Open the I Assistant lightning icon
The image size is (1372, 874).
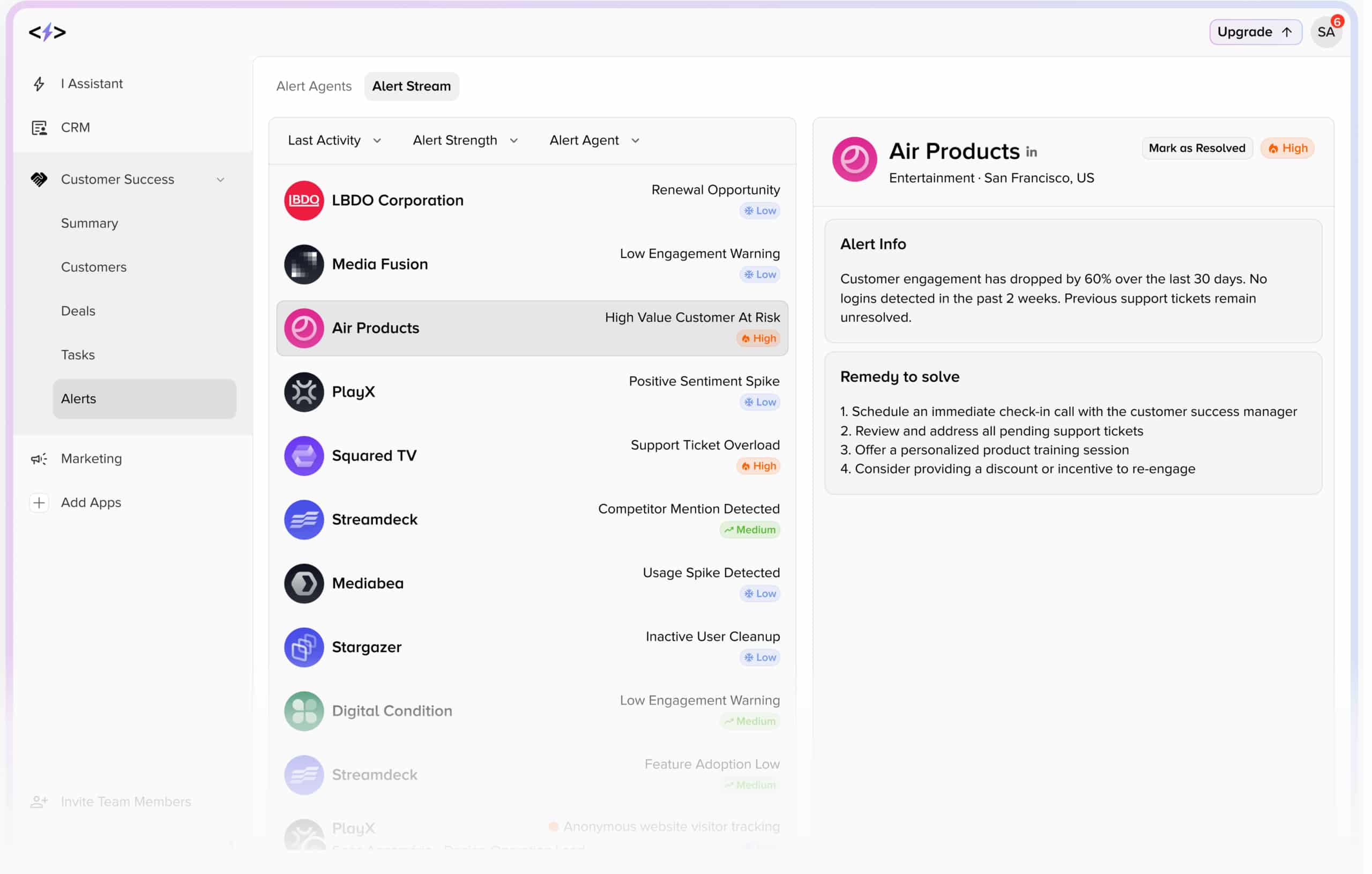pyautogui.click(x=39, y=84)
